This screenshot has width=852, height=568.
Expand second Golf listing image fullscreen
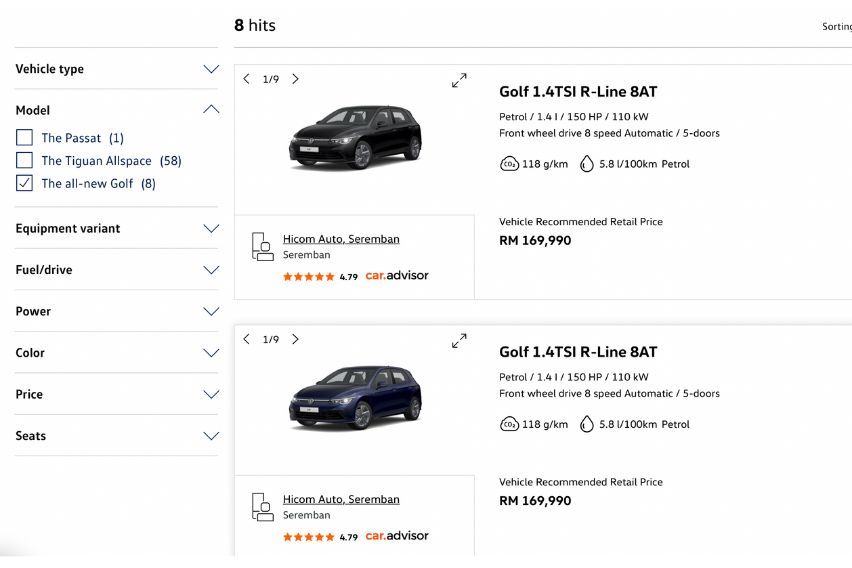(459, 340)
